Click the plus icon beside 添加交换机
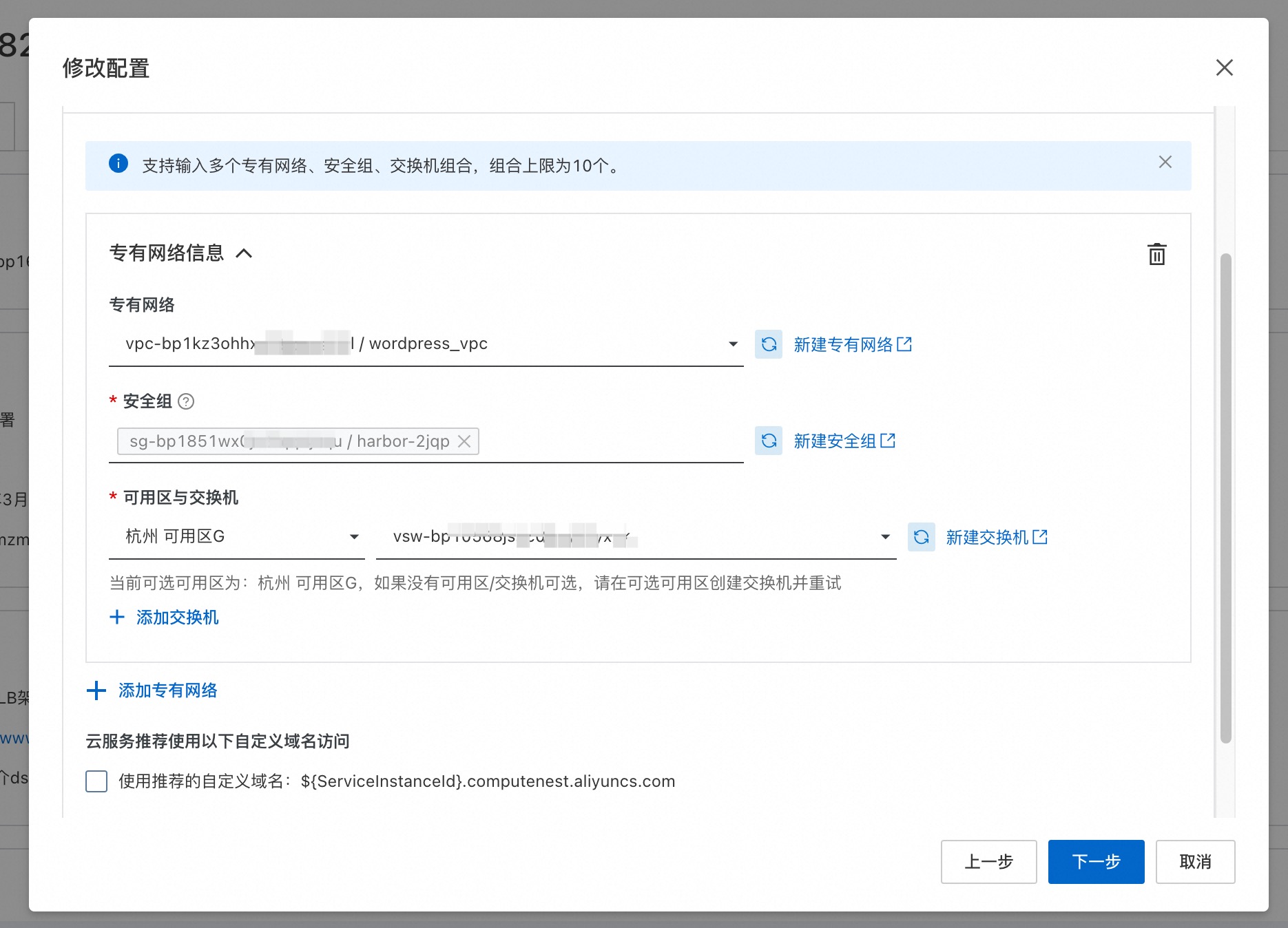The width and height of the screenshot is (1288, 928). point(117,617)
